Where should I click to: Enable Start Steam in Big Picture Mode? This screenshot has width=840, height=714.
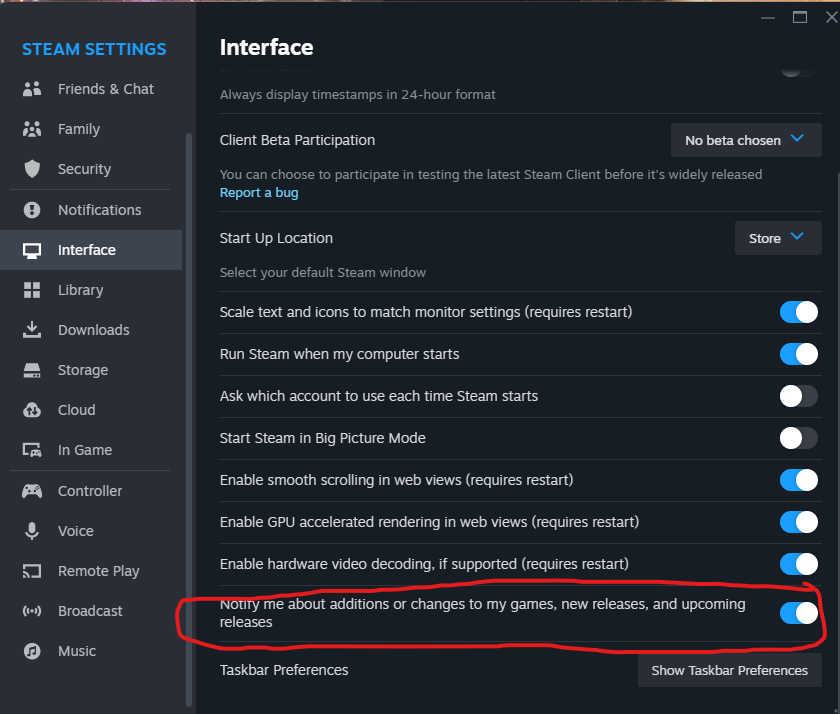[799, 438]
